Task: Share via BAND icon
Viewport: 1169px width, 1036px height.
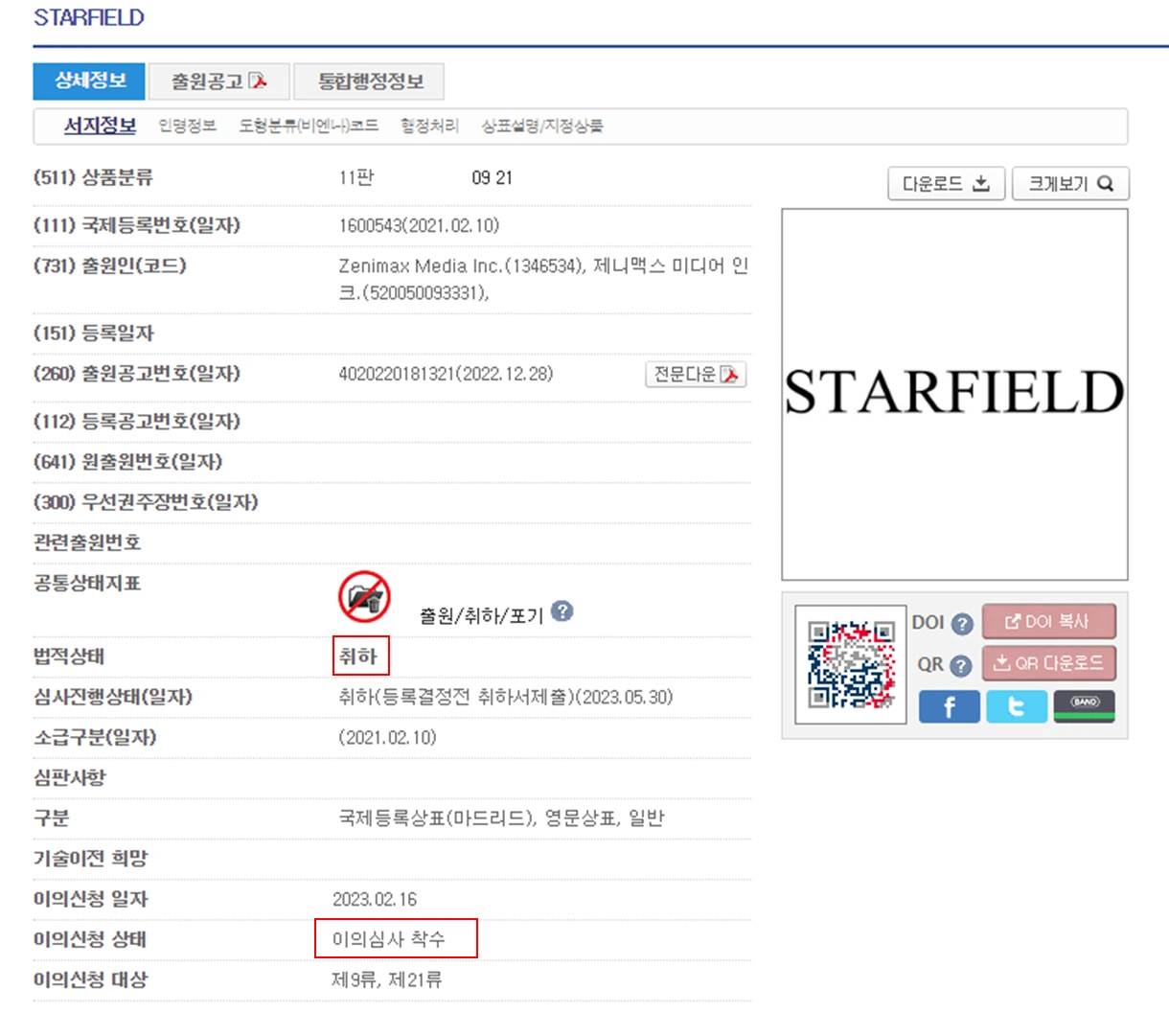Action: pyautogui.click(x=1085, y=706)
